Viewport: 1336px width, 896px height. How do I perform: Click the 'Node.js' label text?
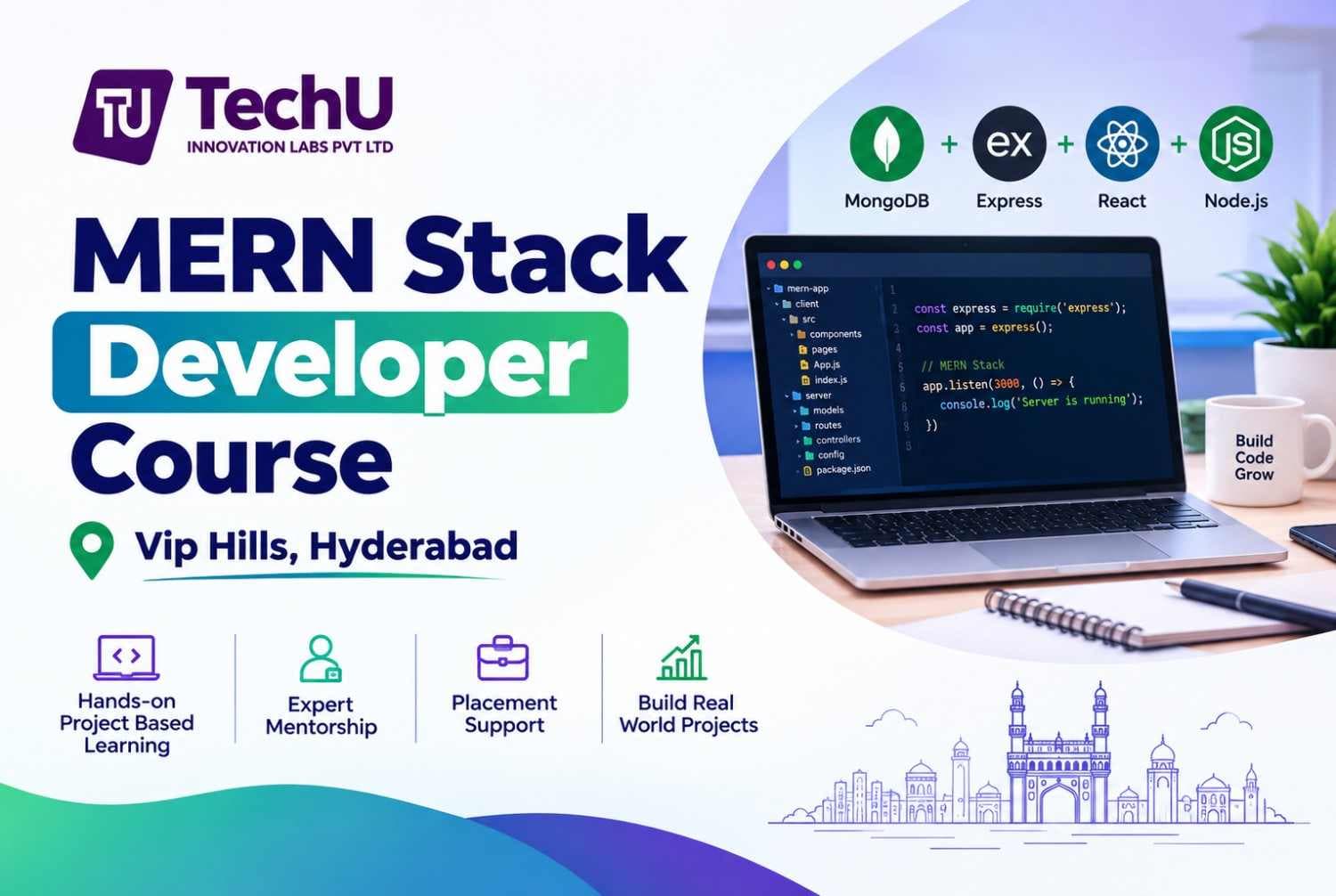1236,201
